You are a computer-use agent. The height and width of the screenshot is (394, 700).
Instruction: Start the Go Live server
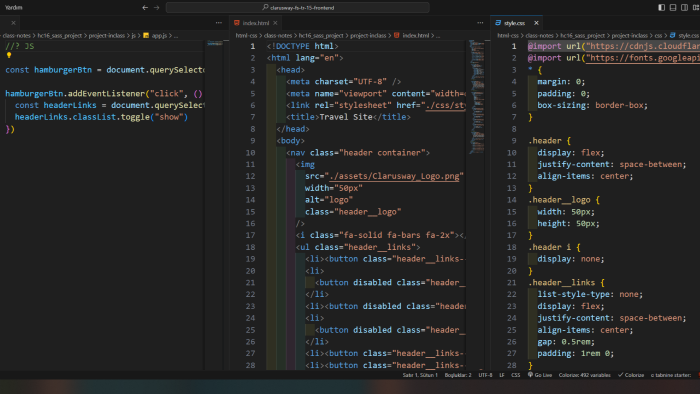pyautogui.click(x=540, y=375)
